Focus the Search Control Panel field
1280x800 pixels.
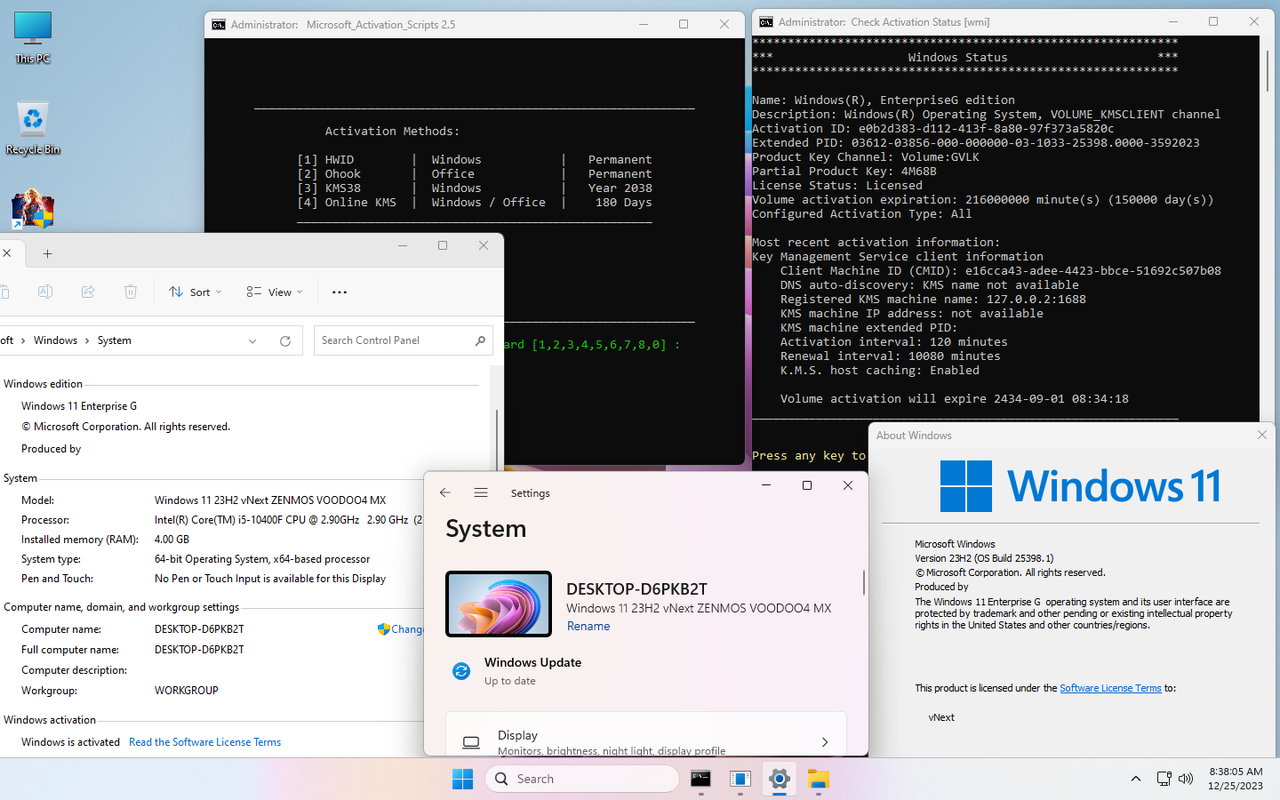[403, 340]
